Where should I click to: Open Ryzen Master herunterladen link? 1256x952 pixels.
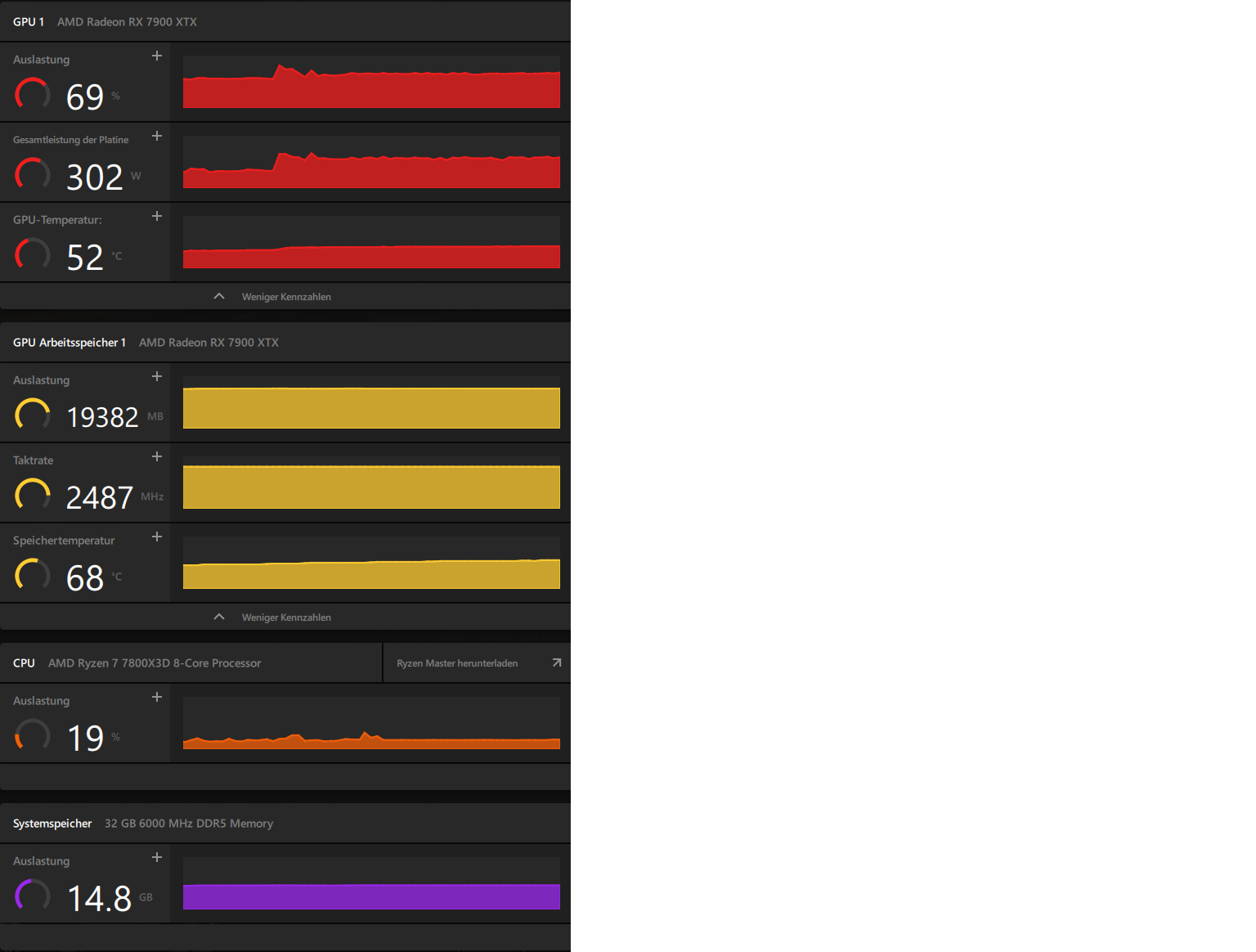[x=457, y=663]
